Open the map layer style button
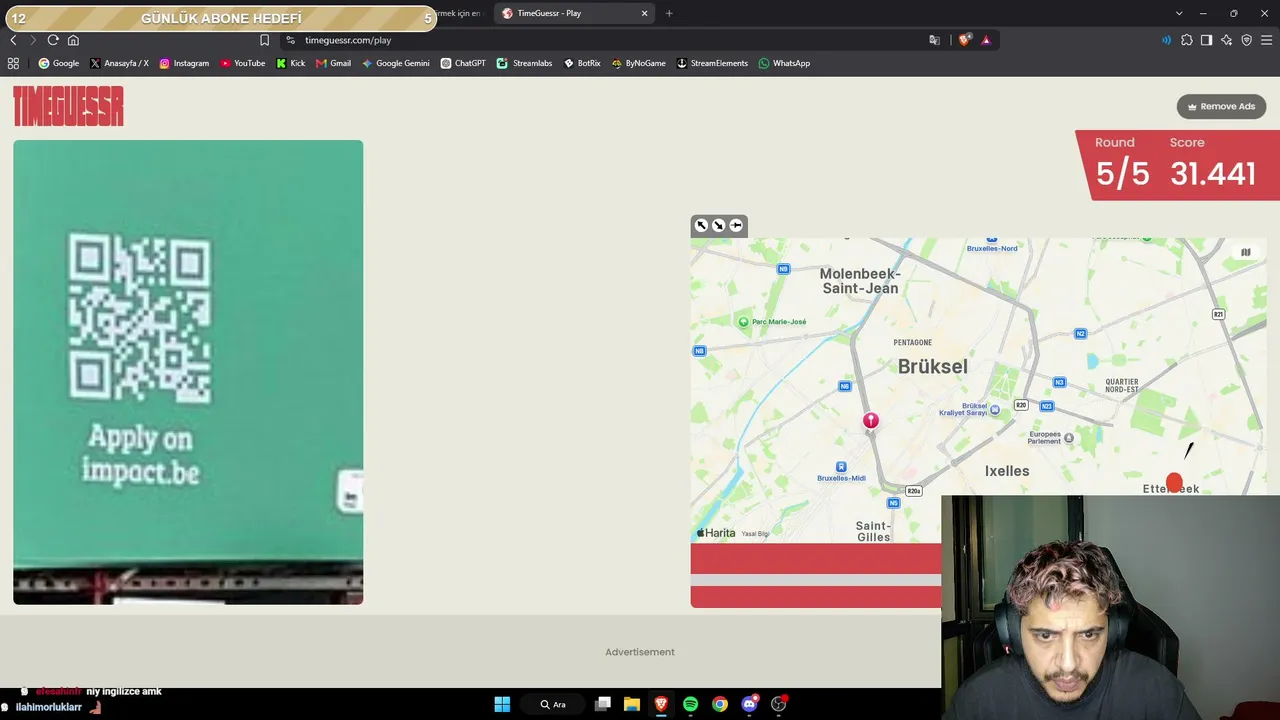 point(1246,252)
